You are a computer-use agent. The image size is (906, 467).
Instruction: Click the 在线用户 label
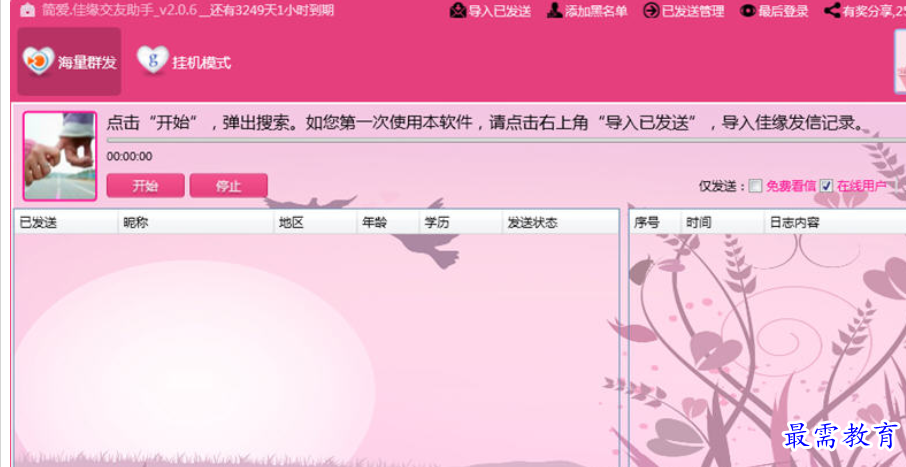[862, 186]
